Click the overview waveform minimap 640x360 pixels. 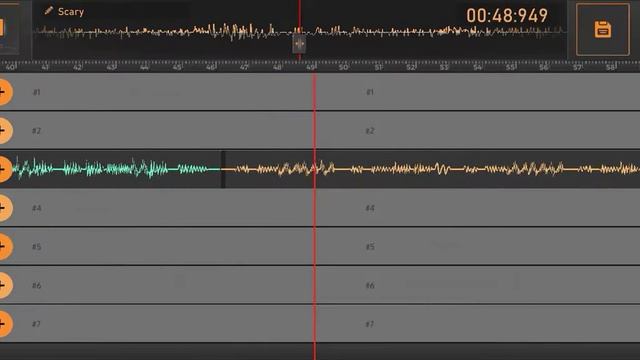(x=299, y=31)
